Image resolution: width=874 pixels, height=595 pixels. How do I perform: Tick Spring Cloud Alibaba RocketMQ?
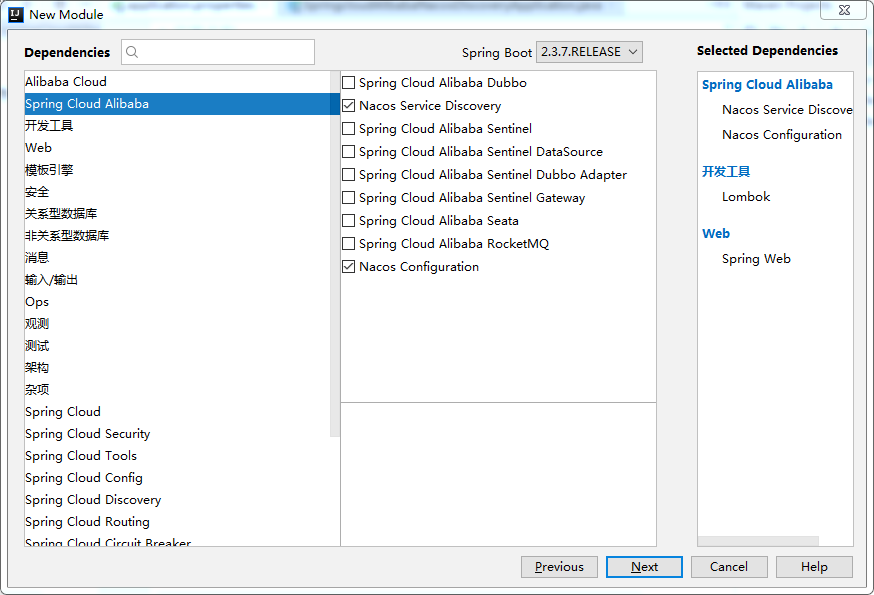[348, 244]
